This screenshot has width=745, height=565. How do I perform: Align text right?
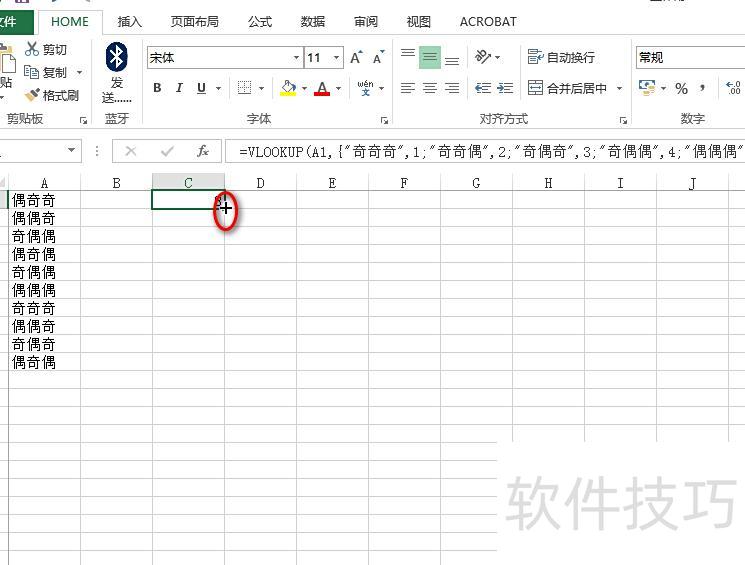451,88
